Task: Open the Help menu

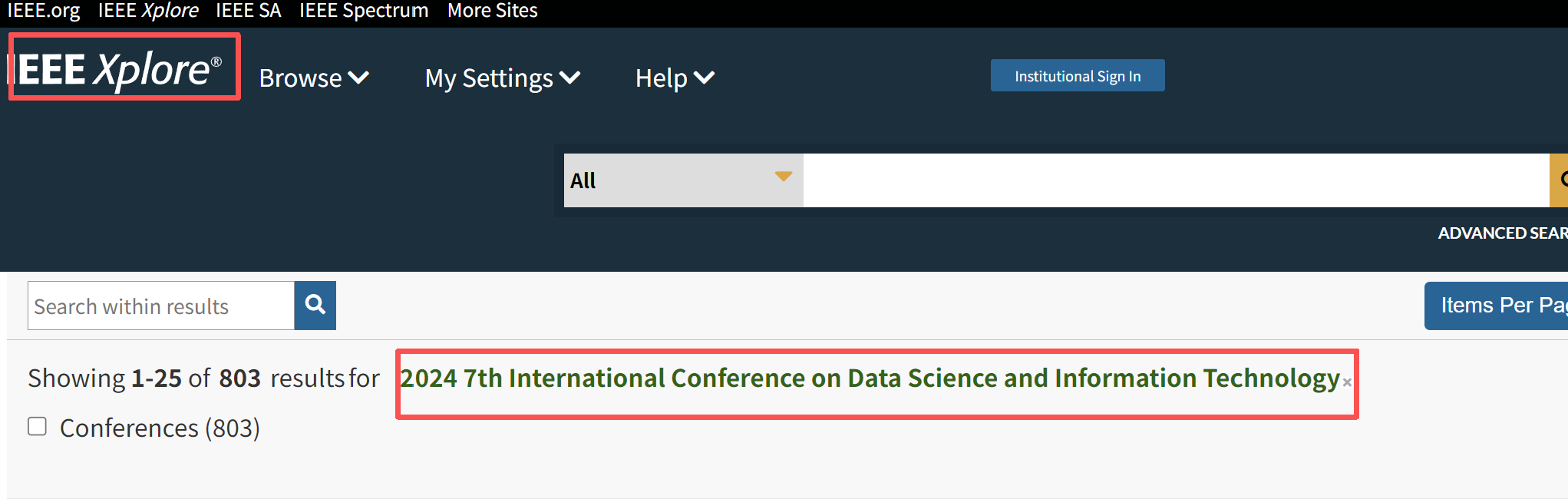Action: [674, 78]
